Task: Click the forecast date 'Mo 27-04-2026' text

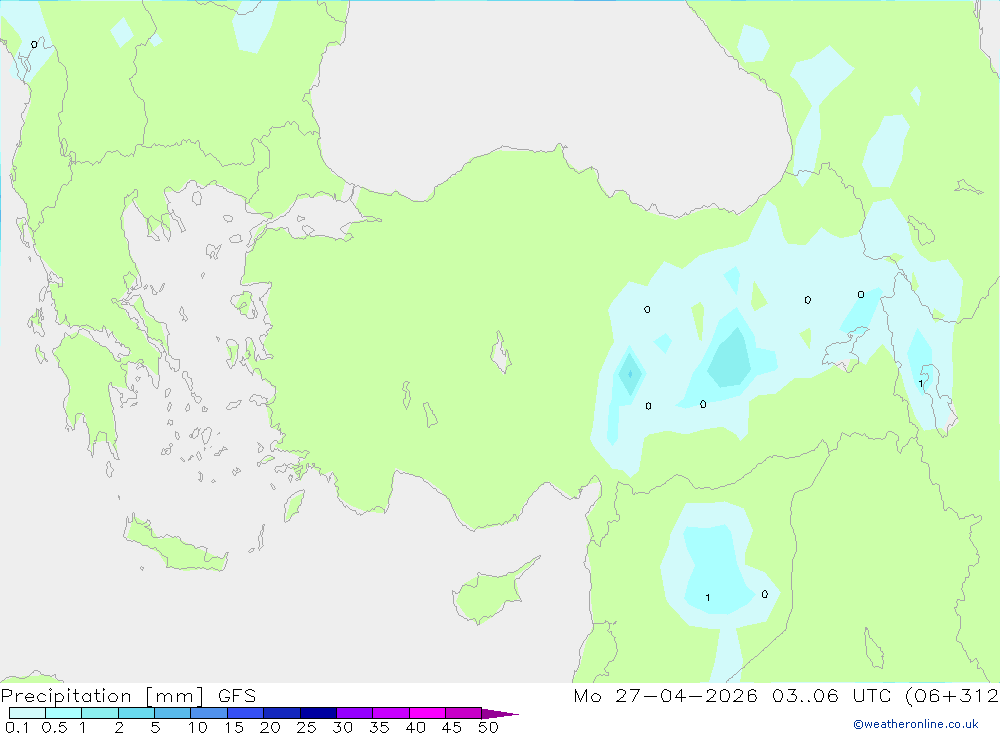Action: pos(665,695)
